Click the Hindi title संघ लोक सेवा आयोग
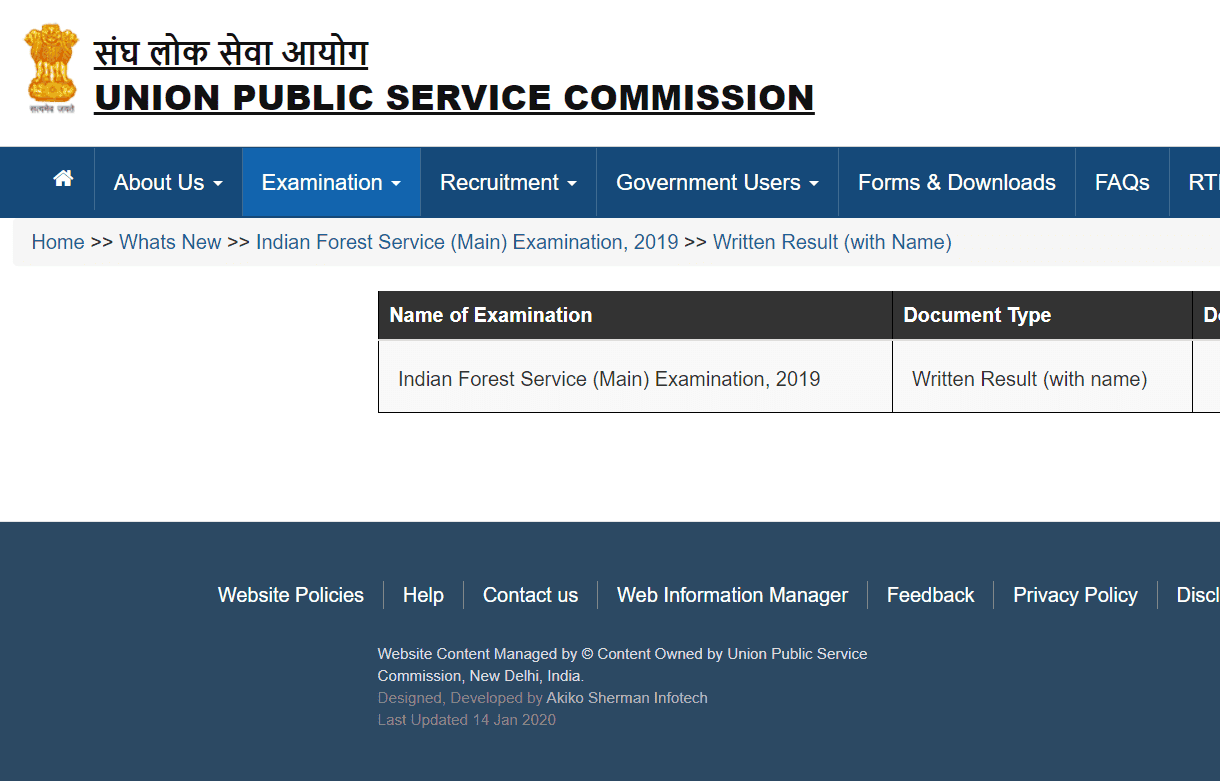 (x=231, y=52)
